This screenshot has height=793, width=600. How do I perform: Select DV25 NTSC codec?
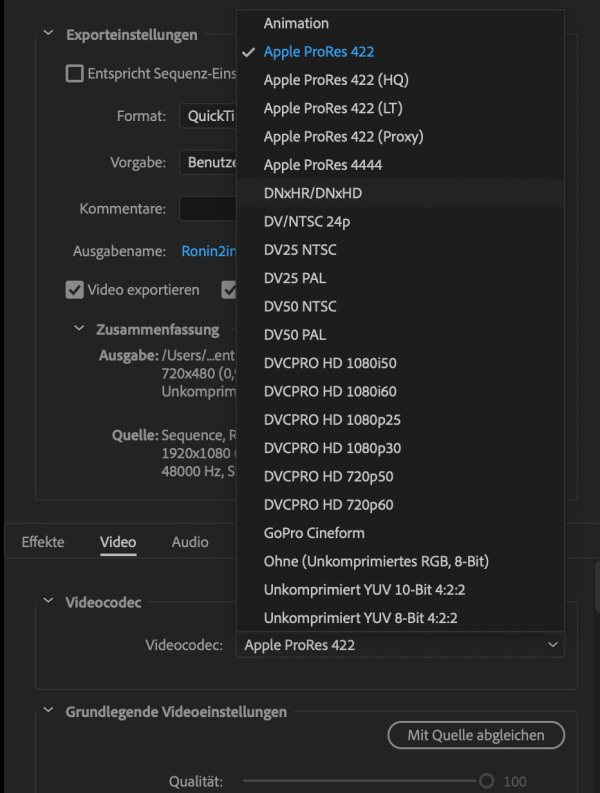point(400,250)
